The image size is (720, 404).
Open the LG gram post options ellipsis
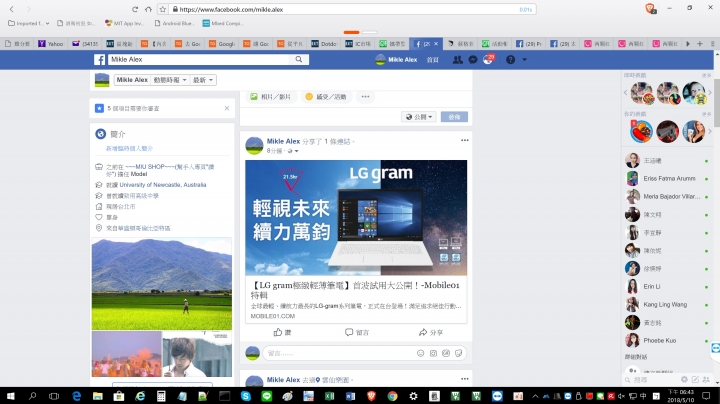coord(465,140)
